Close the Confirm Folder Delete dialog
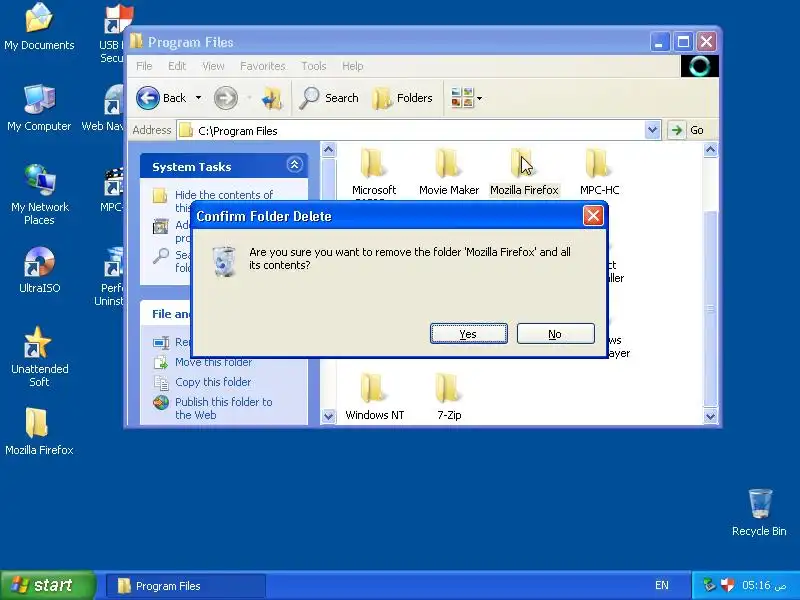The width and height of the screenshot is (800, 600). point(593,216)
